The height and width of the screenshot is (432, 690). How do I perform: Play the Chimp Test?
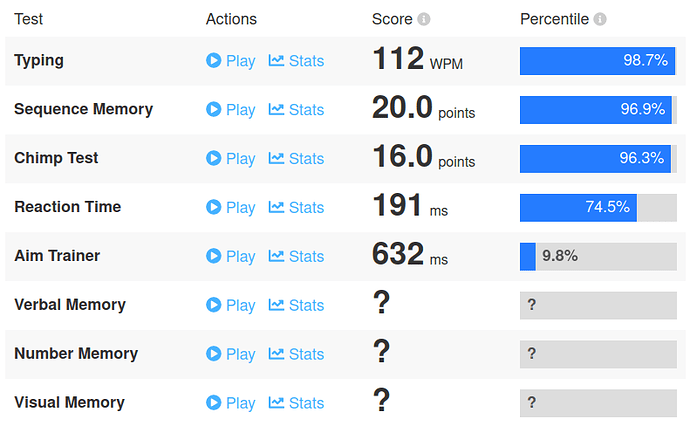(x=231, y=158)
